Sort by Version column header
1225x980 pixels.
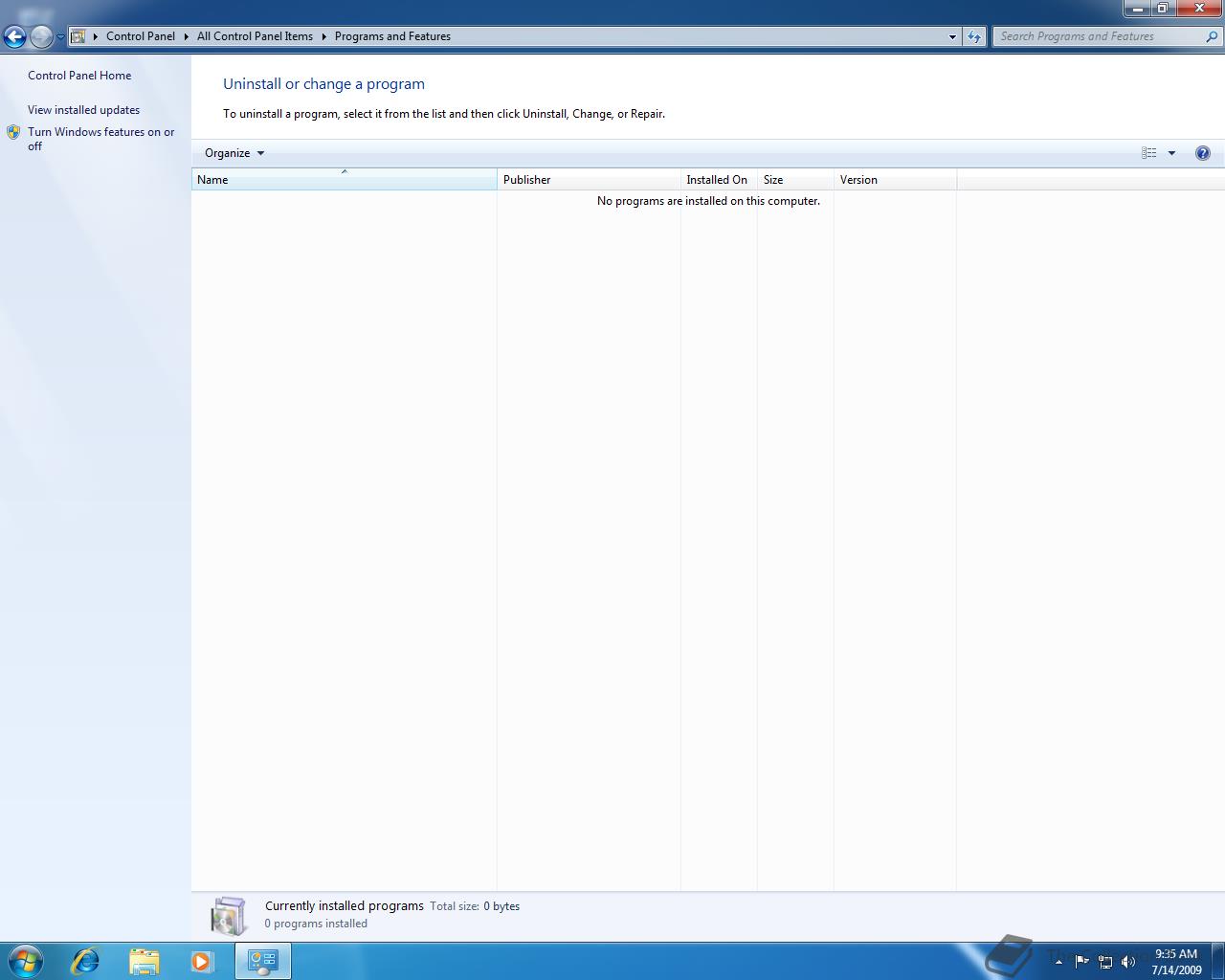tap(895, 180)
